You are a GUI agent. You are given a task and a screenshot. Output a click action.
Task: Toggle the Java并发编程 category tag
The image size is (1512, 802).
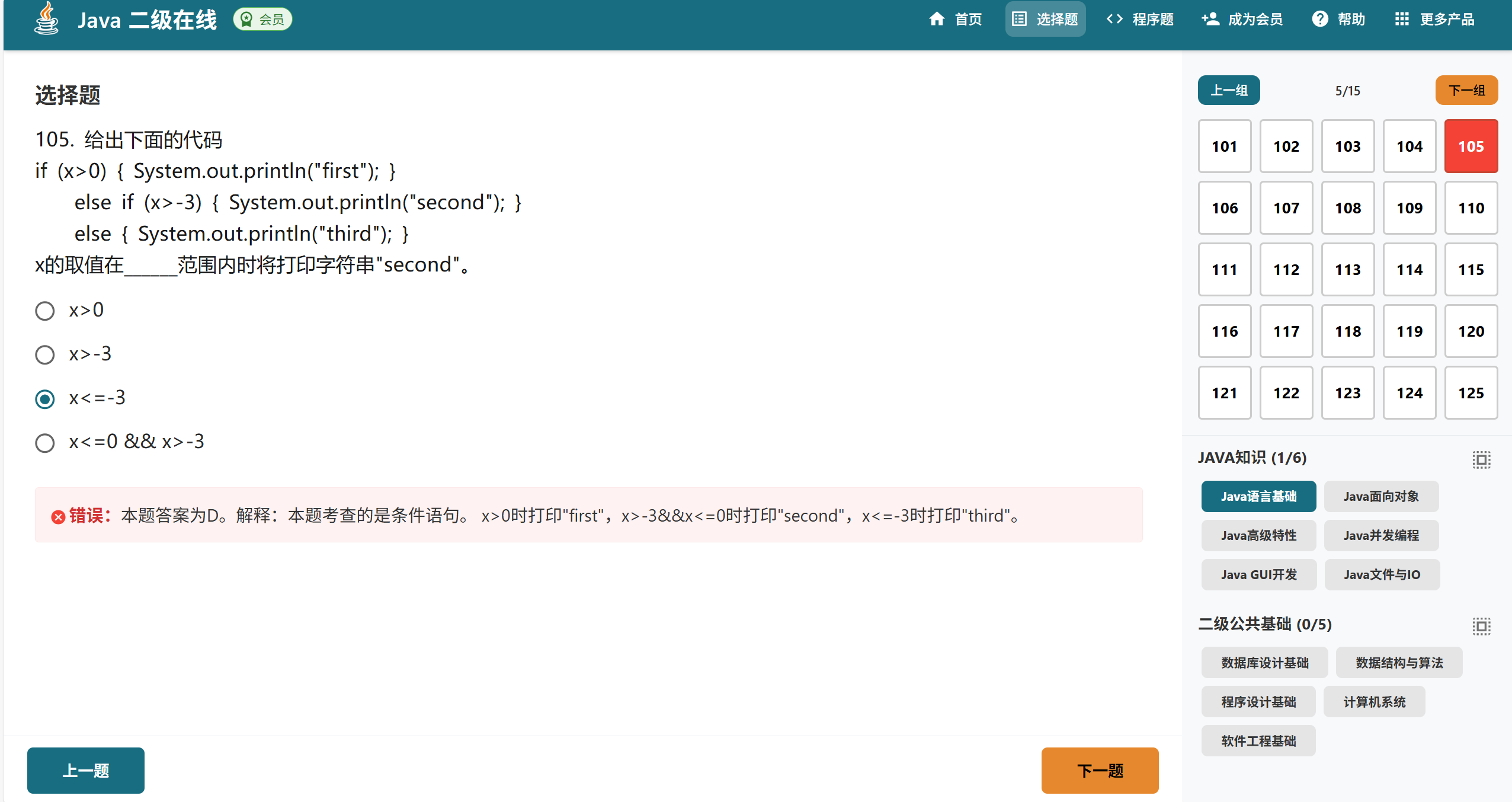(1381, 535)
